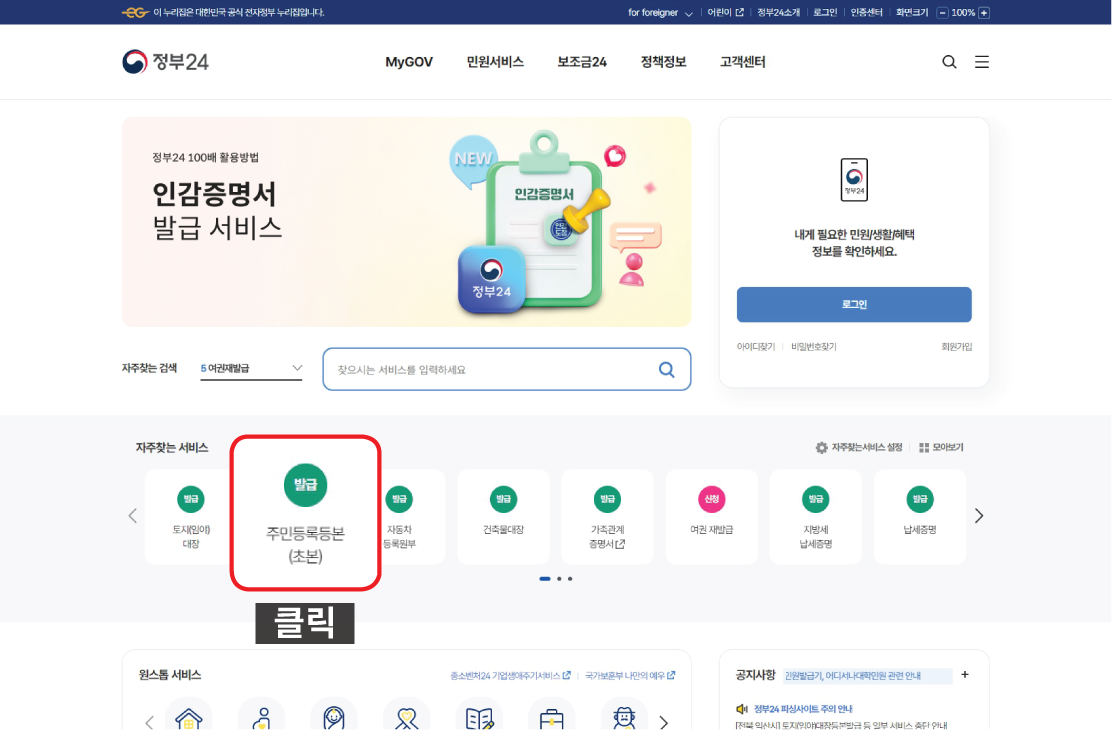Open the highlighted 공지사항 headline notice

[853, 675]
